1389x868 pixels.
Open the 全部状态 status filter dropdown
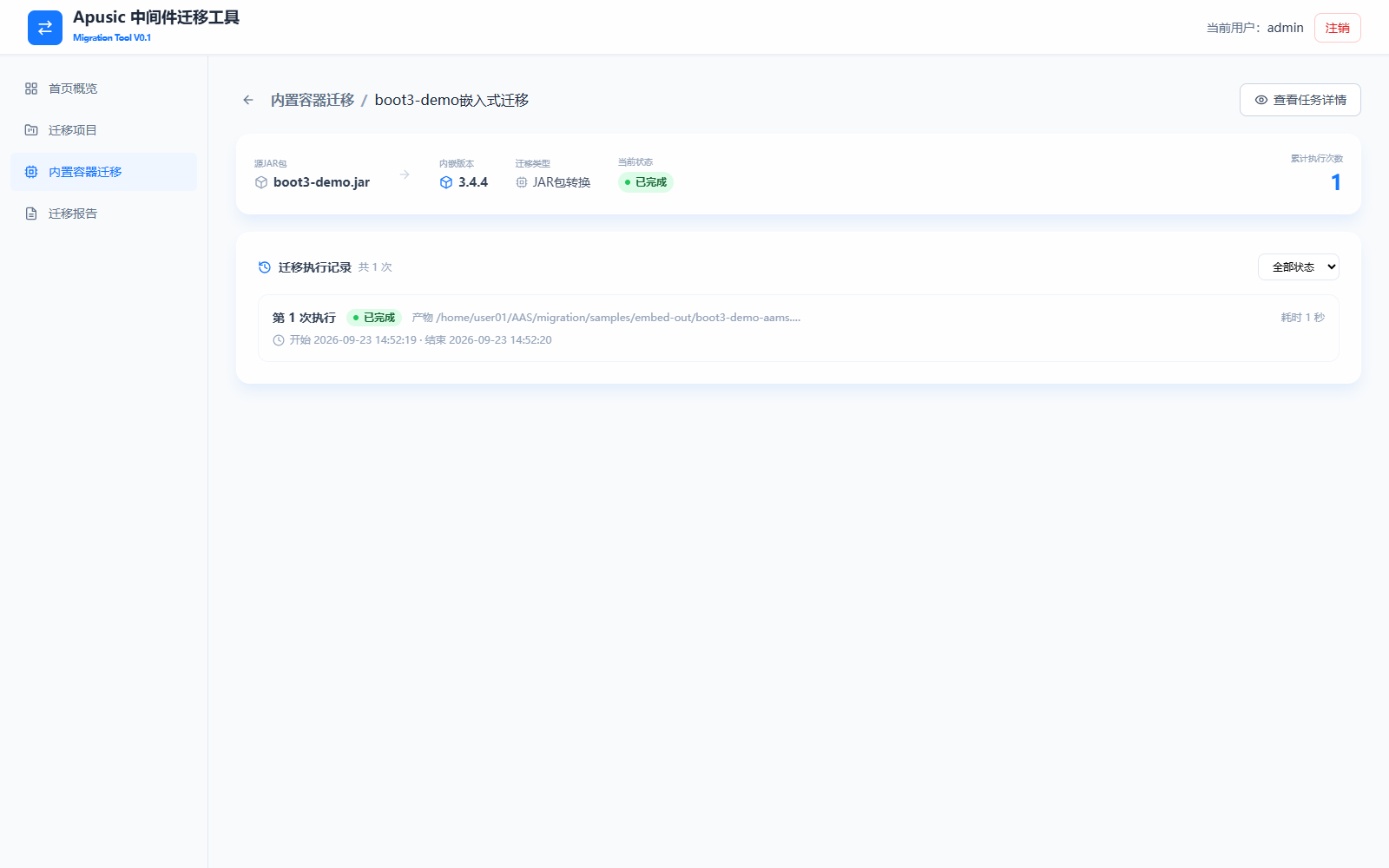pyautogui.click(x=1299, y=267)
